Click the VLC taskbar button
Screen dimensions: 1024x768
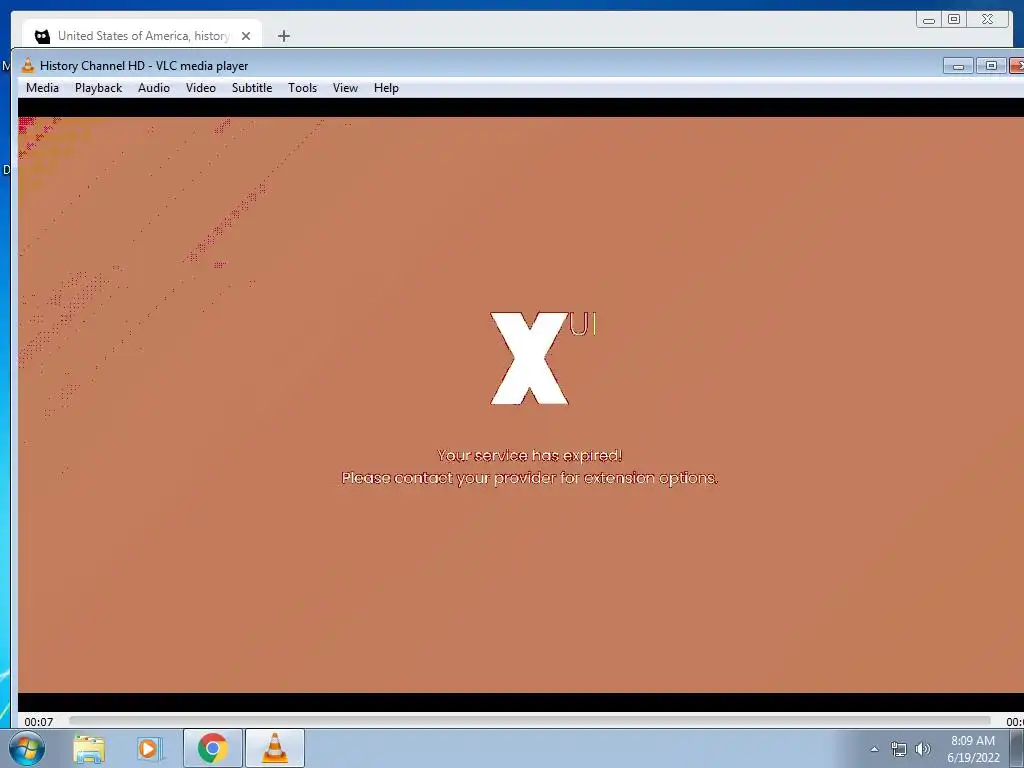coord(274,748)
